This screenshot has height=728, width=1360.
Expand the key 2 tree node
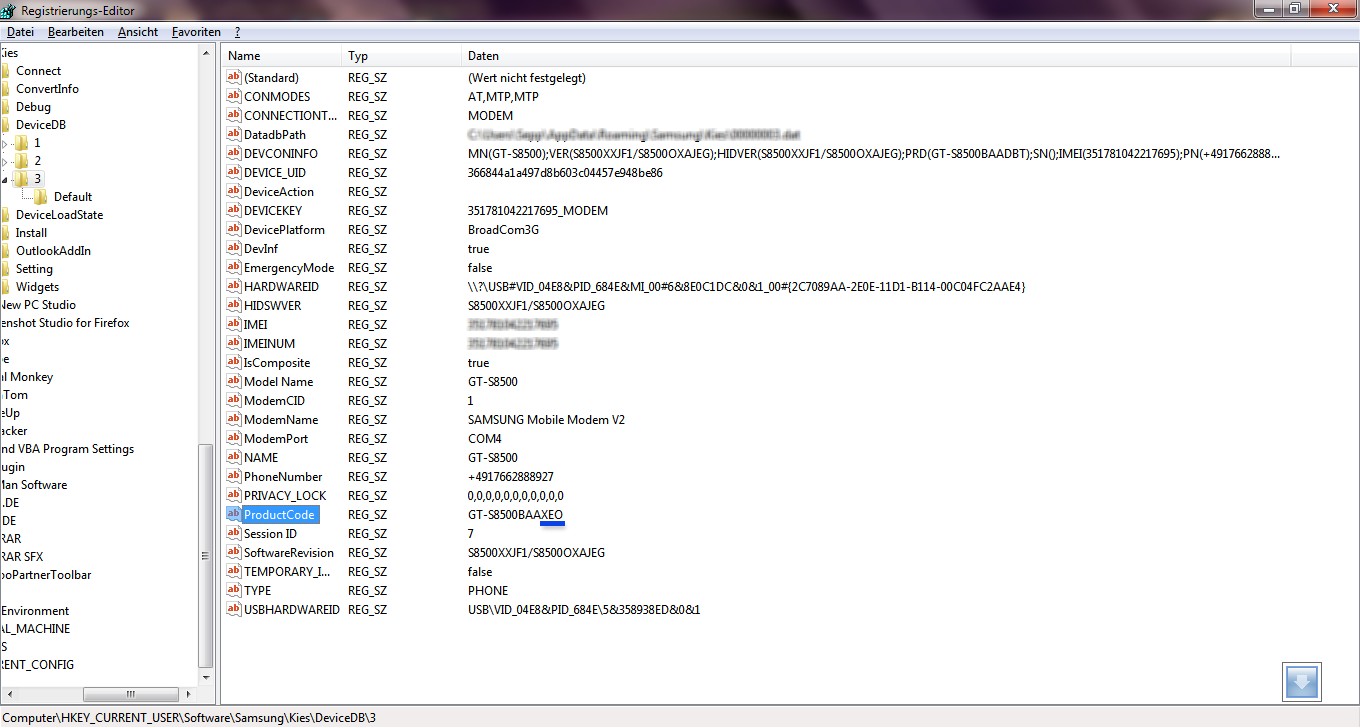coord(4,161)
